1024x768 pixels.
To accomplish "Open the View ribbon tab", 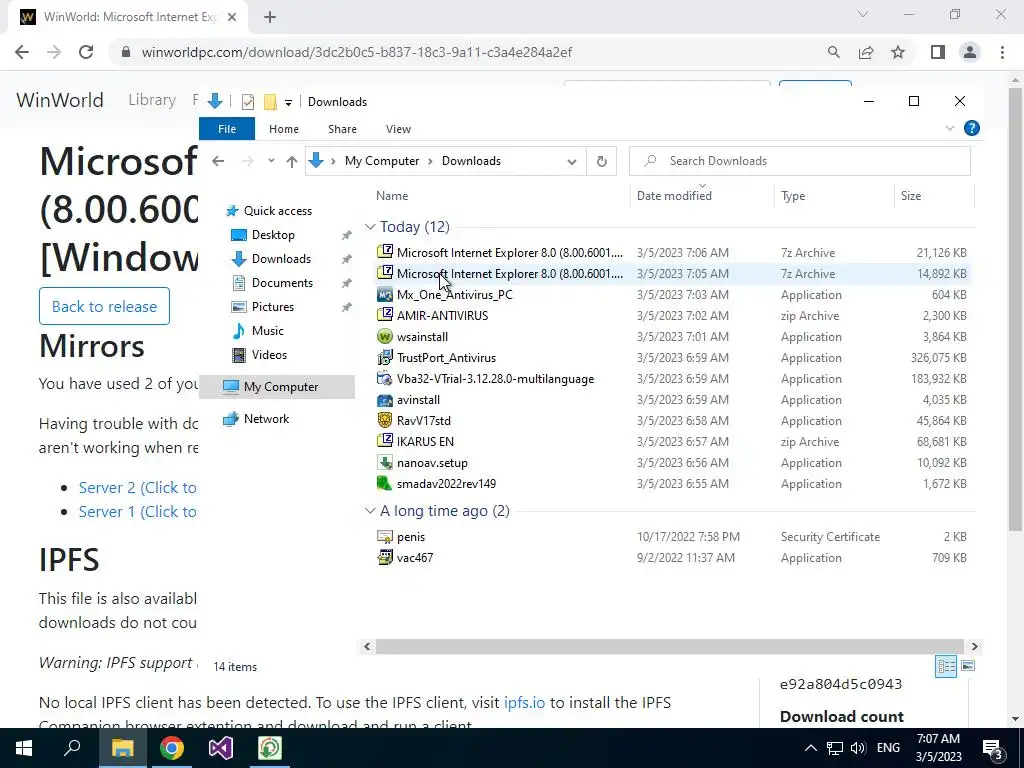I will click(x=398, y=129).
